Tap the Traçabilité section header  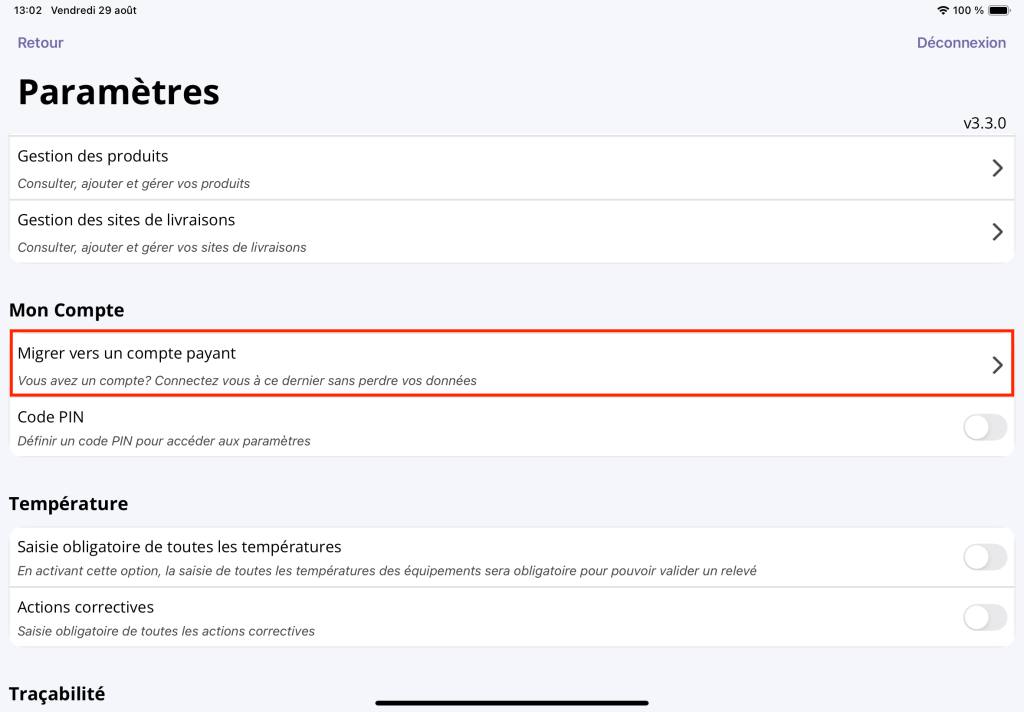(x=57, y=693)
